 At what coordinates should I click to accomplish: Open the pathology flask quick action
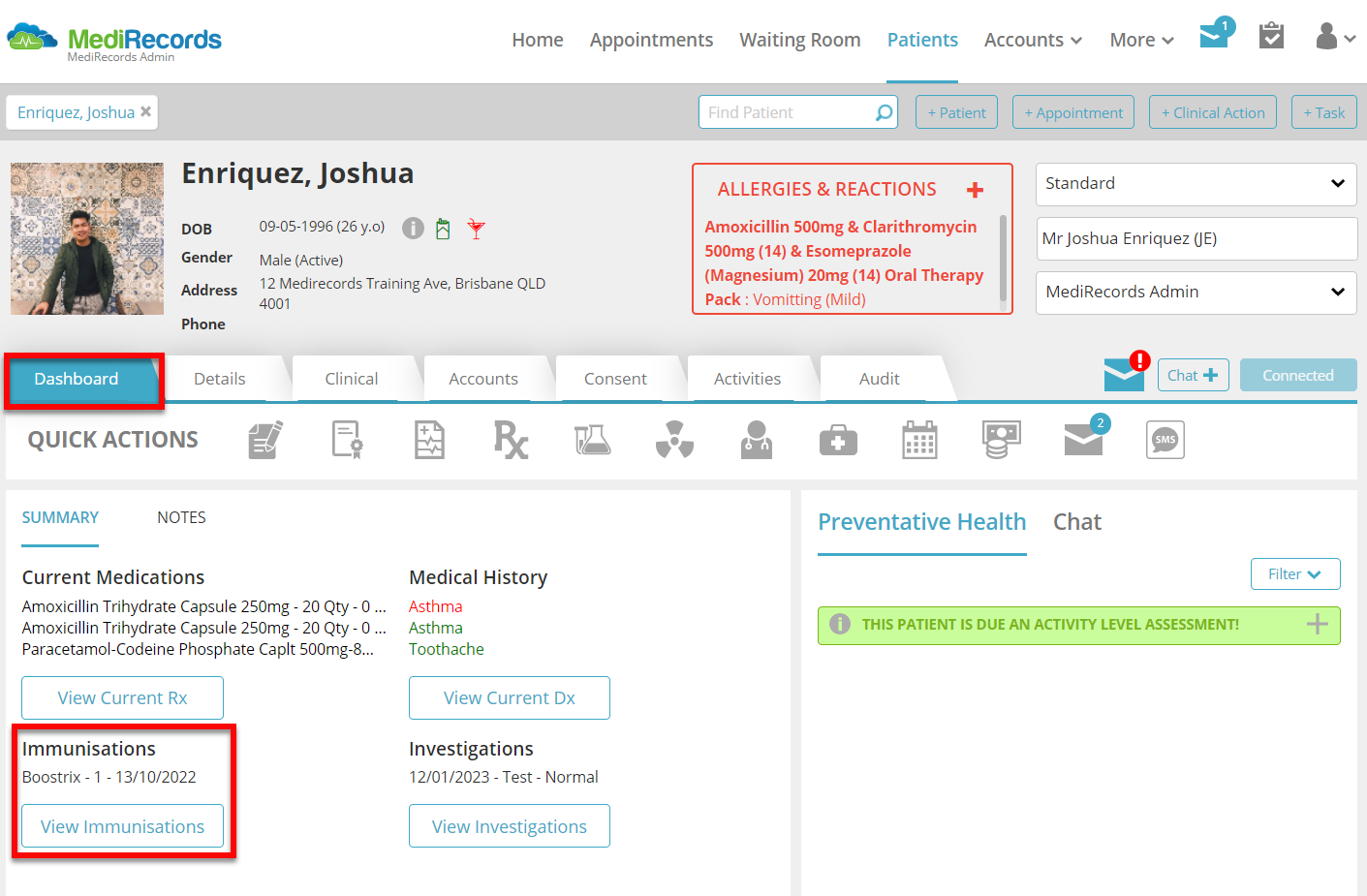coord(592,440)
